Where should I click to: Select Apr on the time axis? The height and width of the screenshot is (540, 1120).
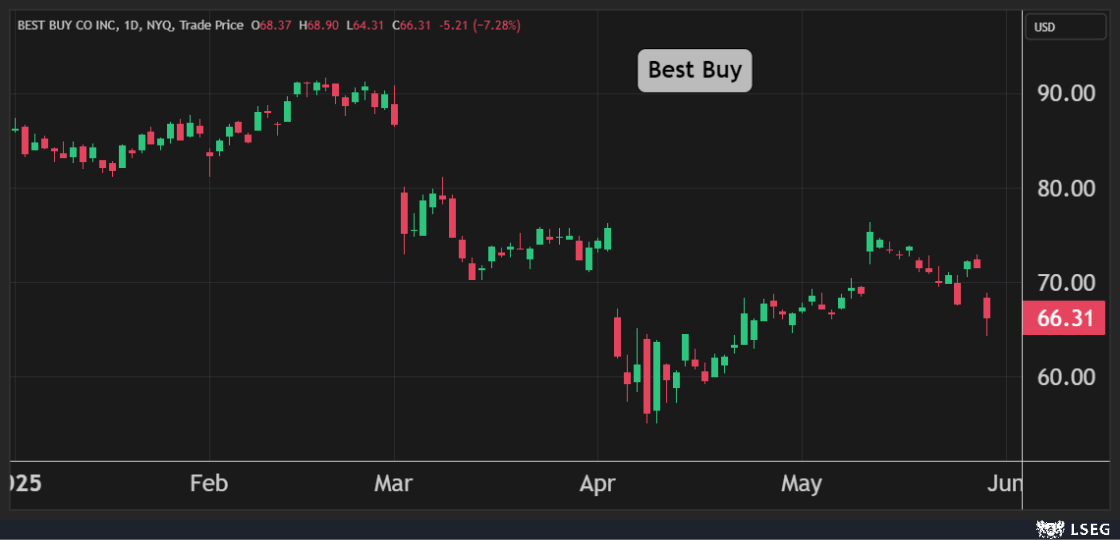pos(597,484)
